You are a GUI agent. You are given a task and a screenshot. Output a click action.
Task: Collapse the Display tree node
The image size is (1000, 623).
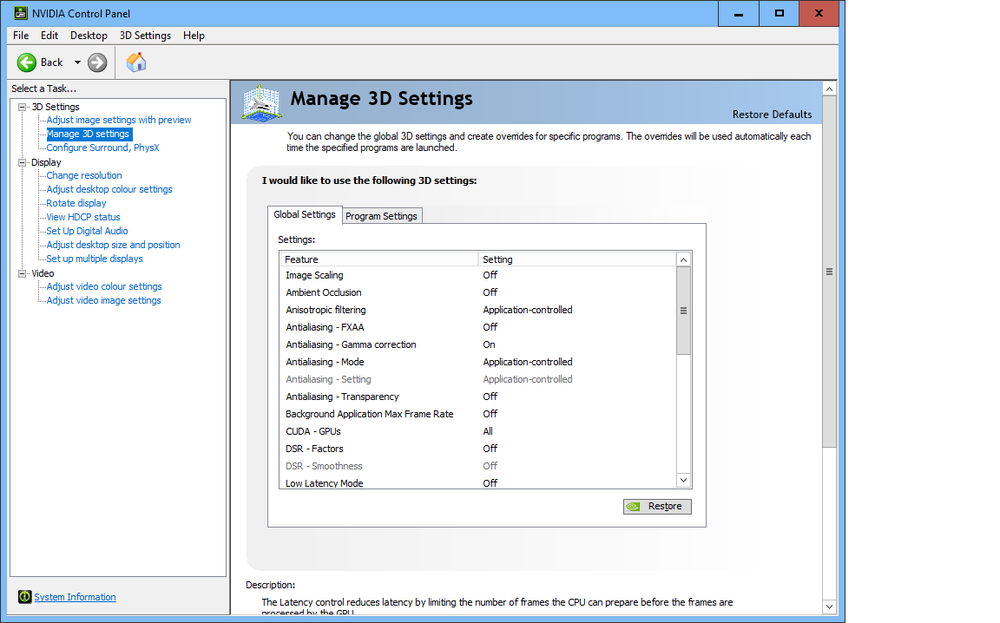coord(22,163)
